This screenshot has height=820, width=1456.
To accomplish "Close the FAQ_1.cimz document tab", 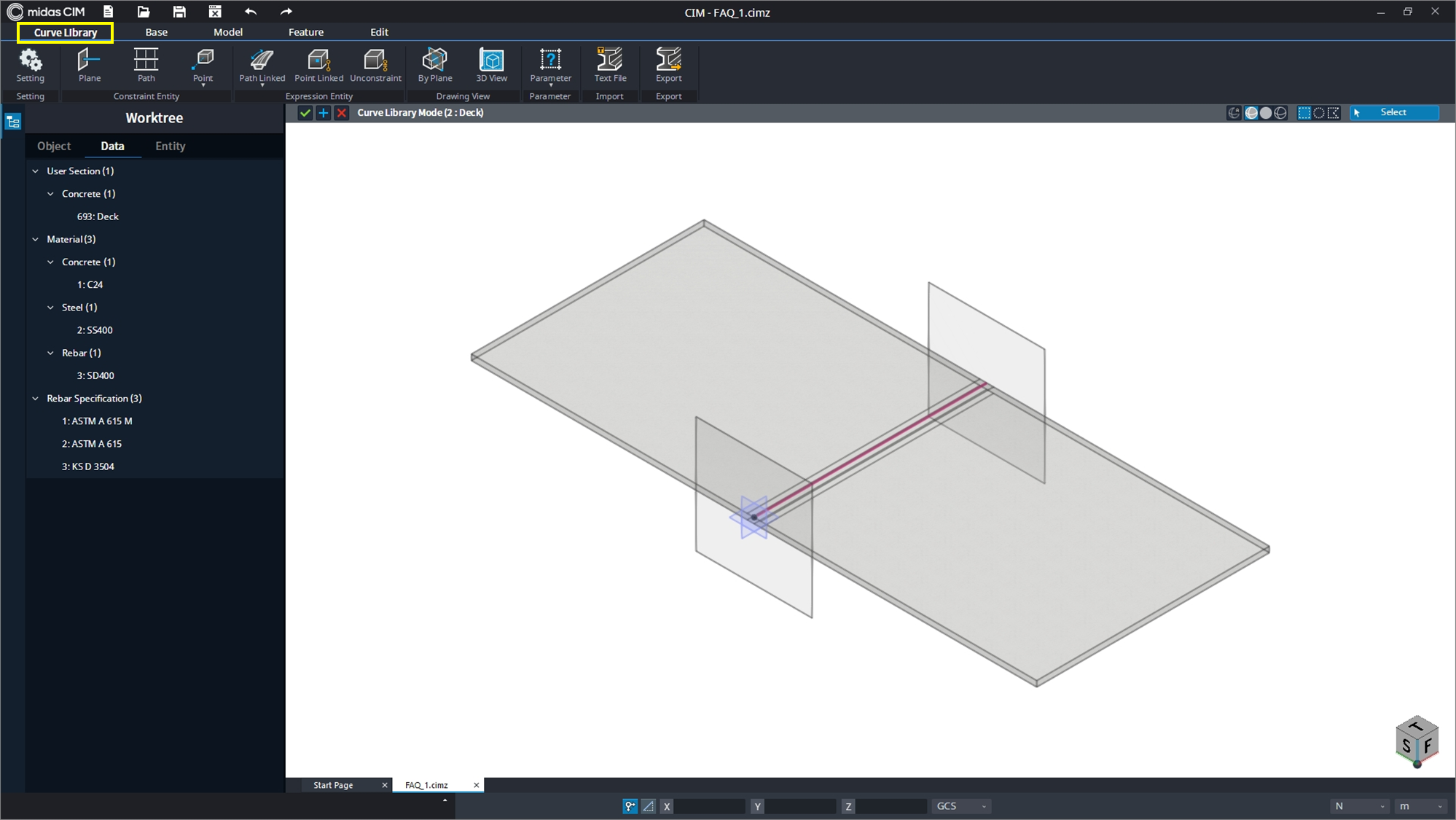I will click(477, 785).
